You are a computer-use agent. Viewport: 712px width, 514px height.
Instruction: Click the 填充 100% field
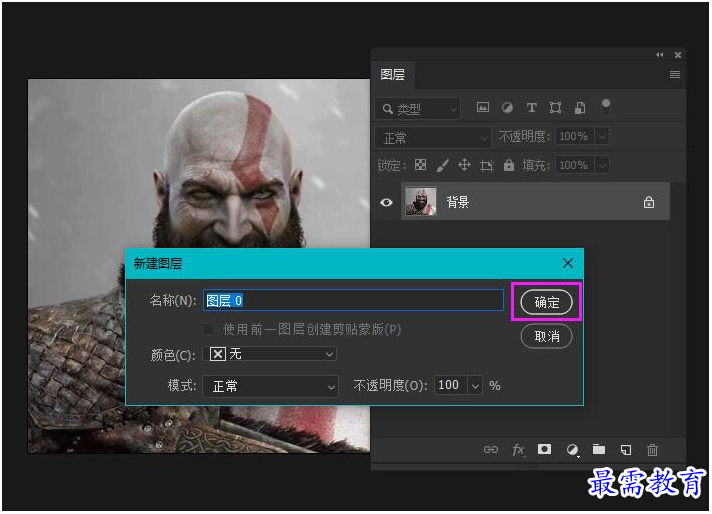click(x=575, y=165)
